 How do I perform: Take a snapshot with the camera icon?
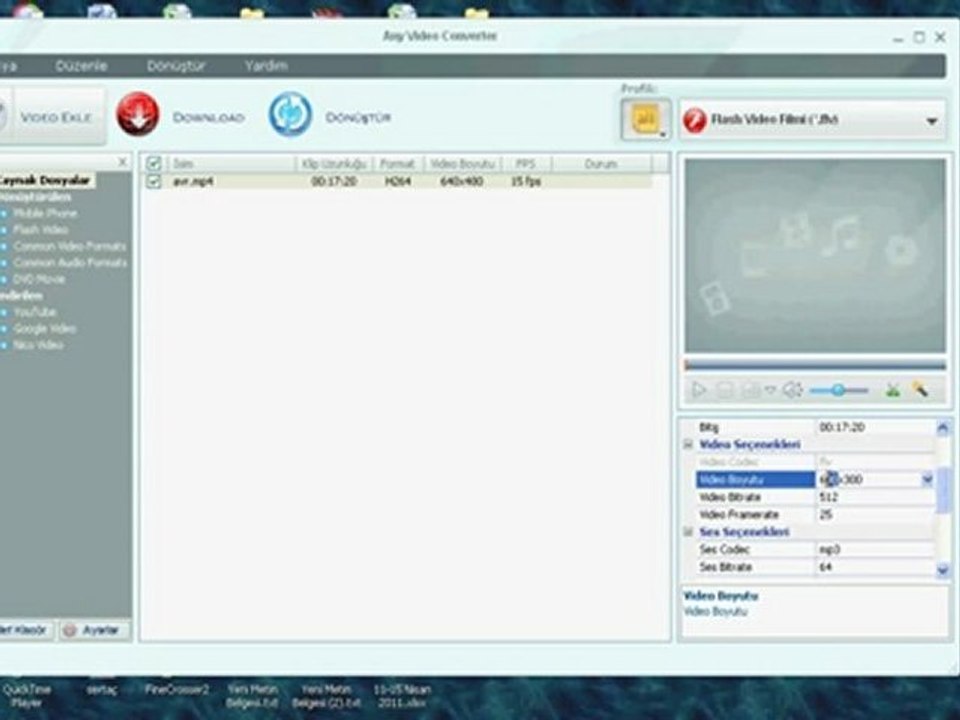pos(750,390)
